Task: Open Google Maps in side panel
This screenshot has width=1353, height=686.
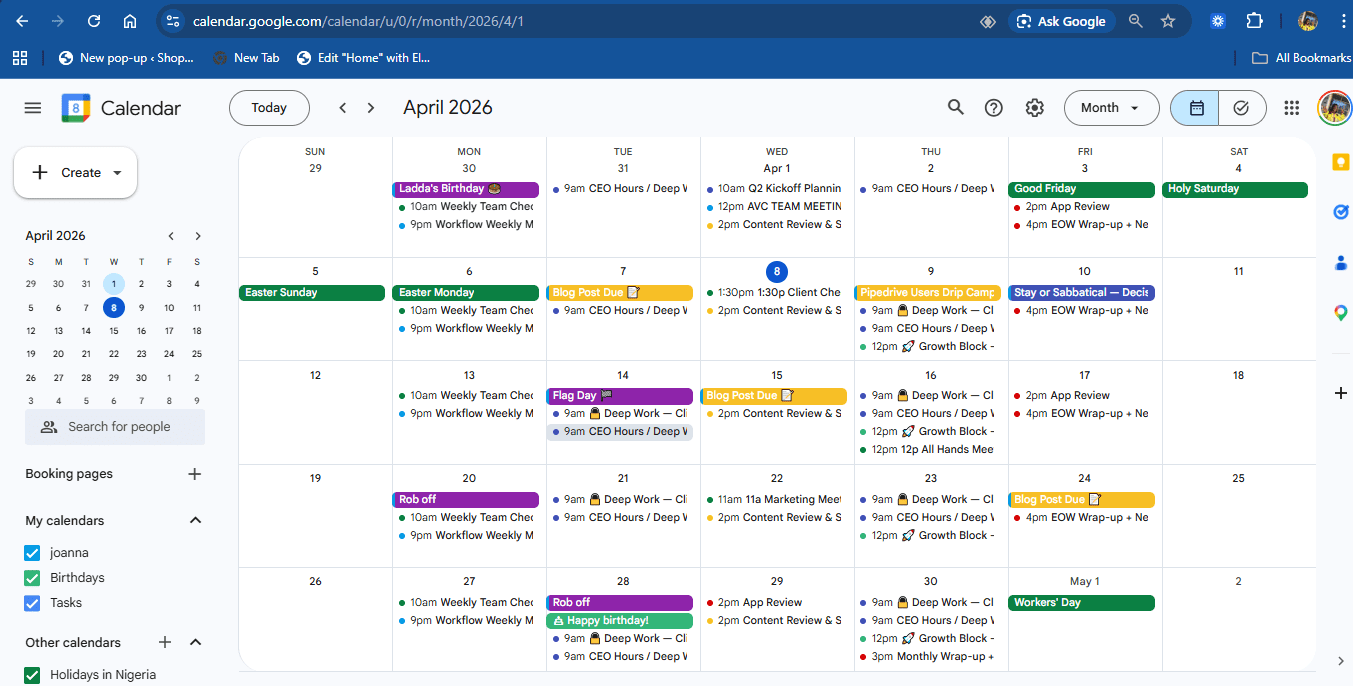Action: click(x=1341, y=313)
